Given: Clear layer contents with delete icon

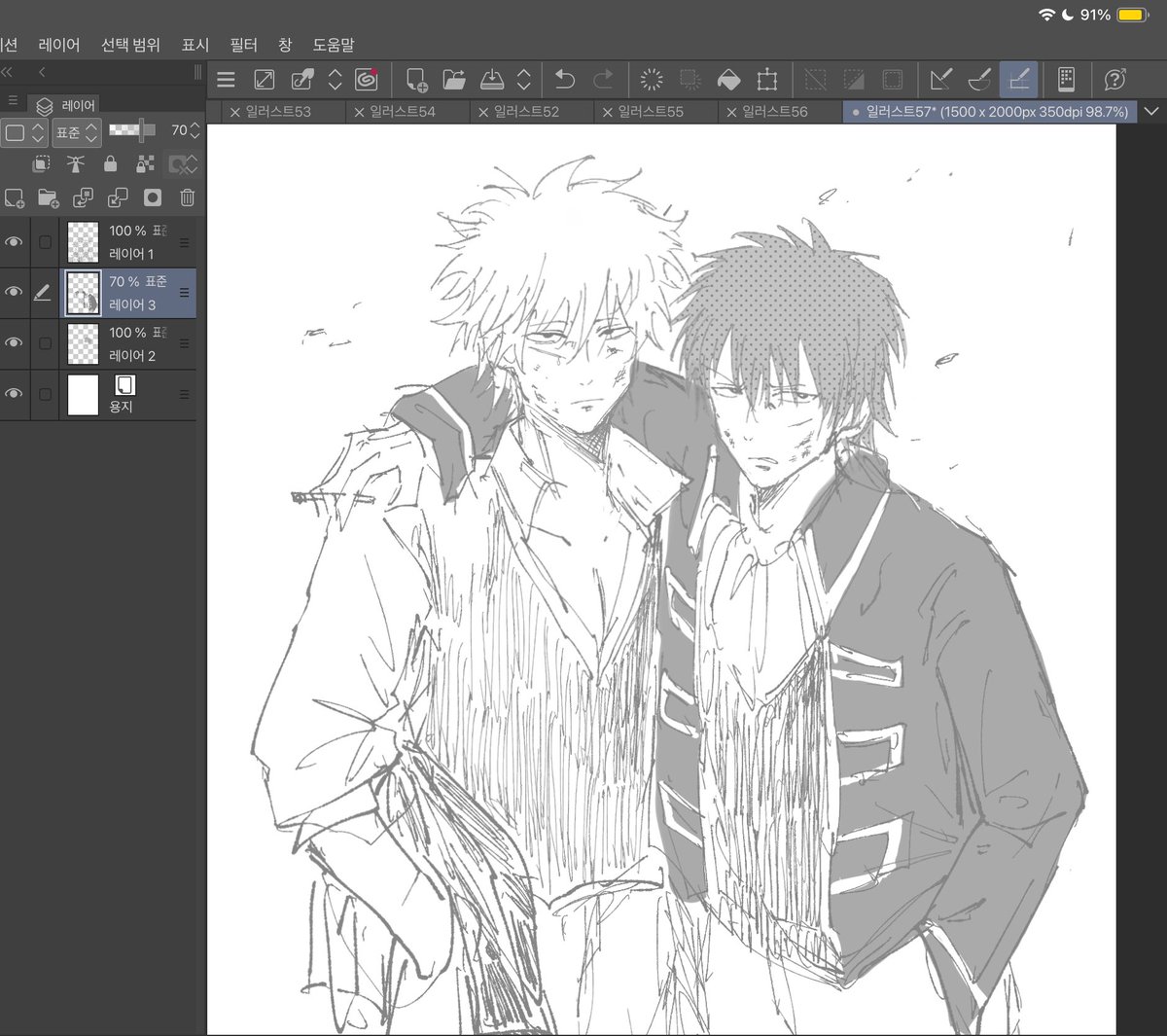Looking at the screenshot, I should pyautogui.click(x=653, y=80).
